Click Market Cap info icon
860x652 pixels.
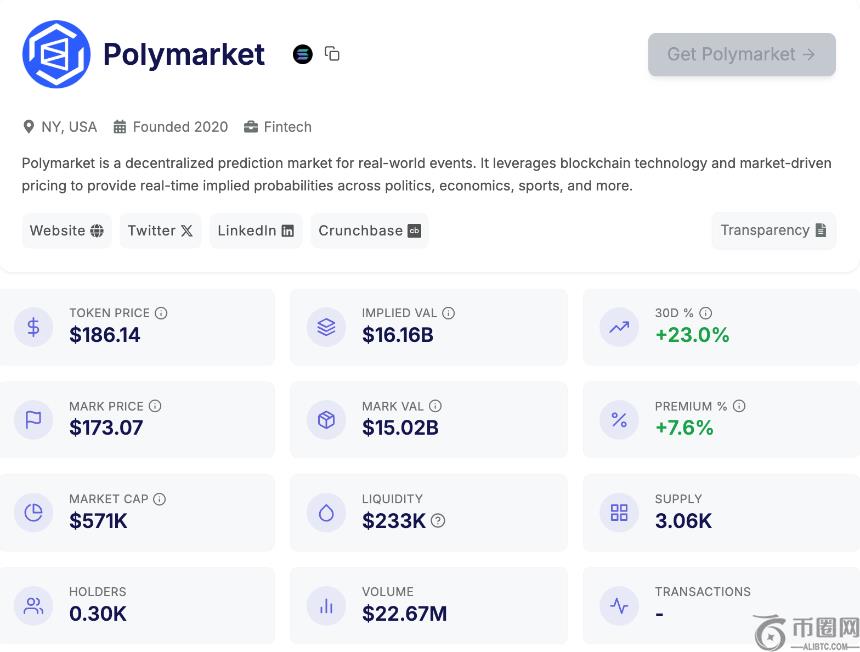160,499
